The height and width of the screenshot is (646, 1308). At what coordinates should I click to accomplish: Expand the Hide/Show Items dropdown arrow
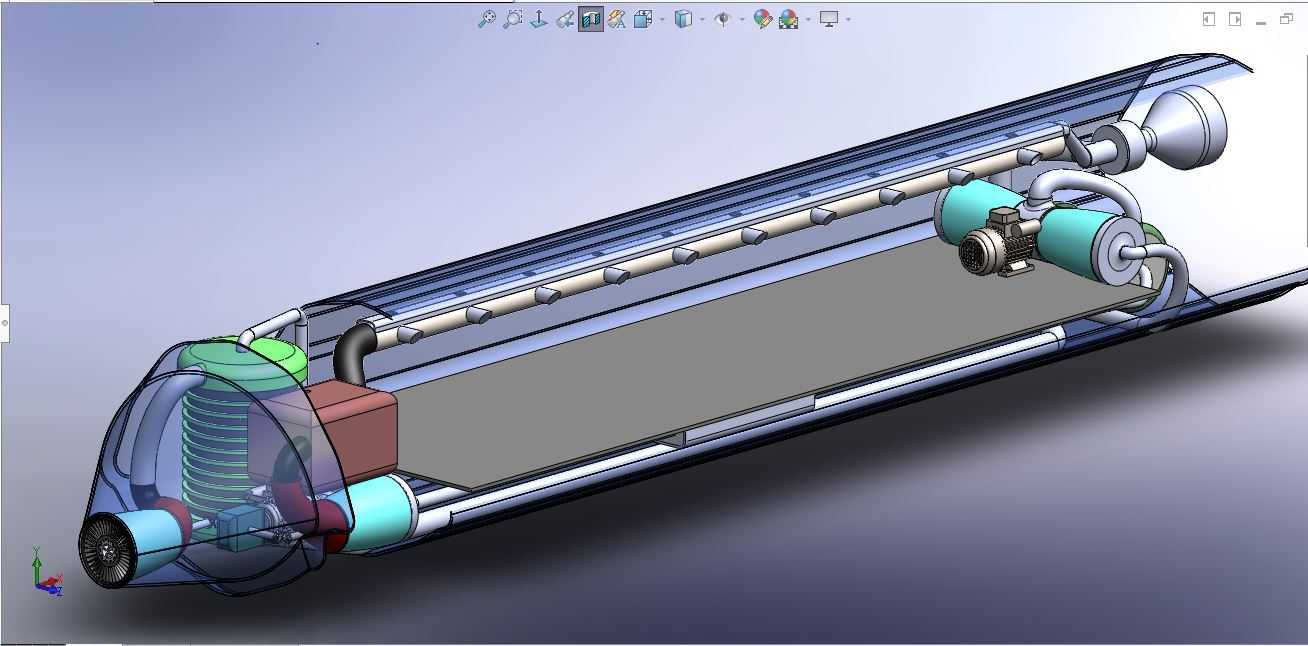[x=742, y=19]
